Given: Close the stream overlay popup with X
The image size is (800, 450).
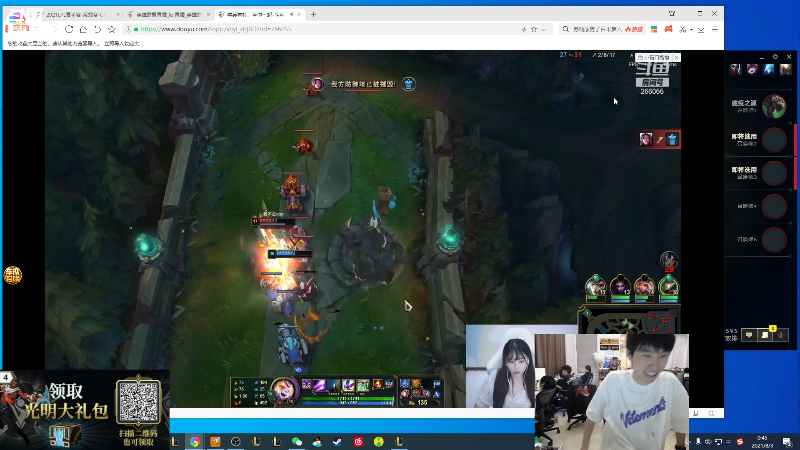Looking at the screenshot, I should [x=677, y=58].
